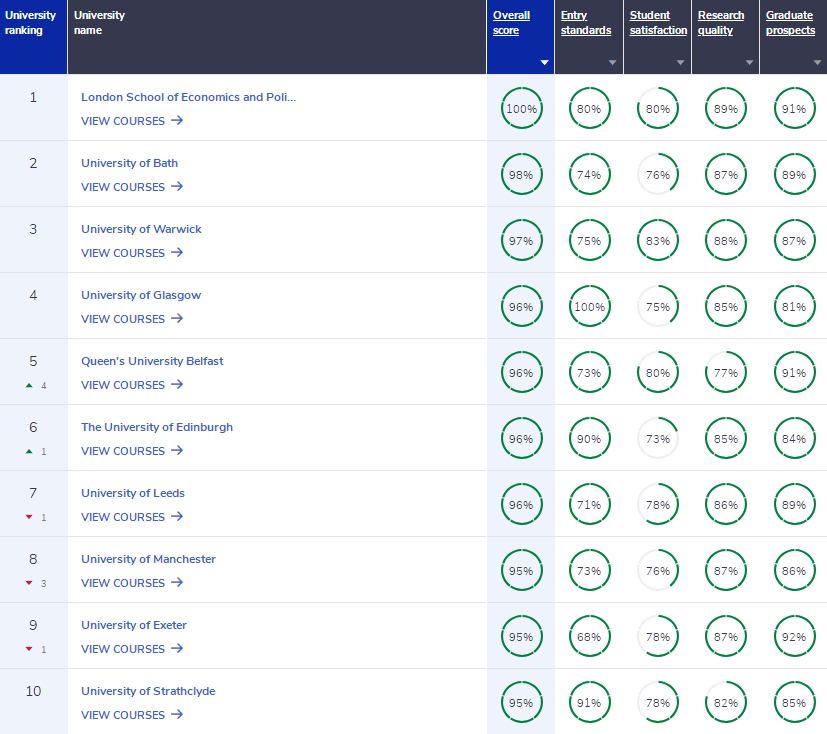827x734 pixels.
Task: Sort by Research quality header link
Action: (720, 23)
